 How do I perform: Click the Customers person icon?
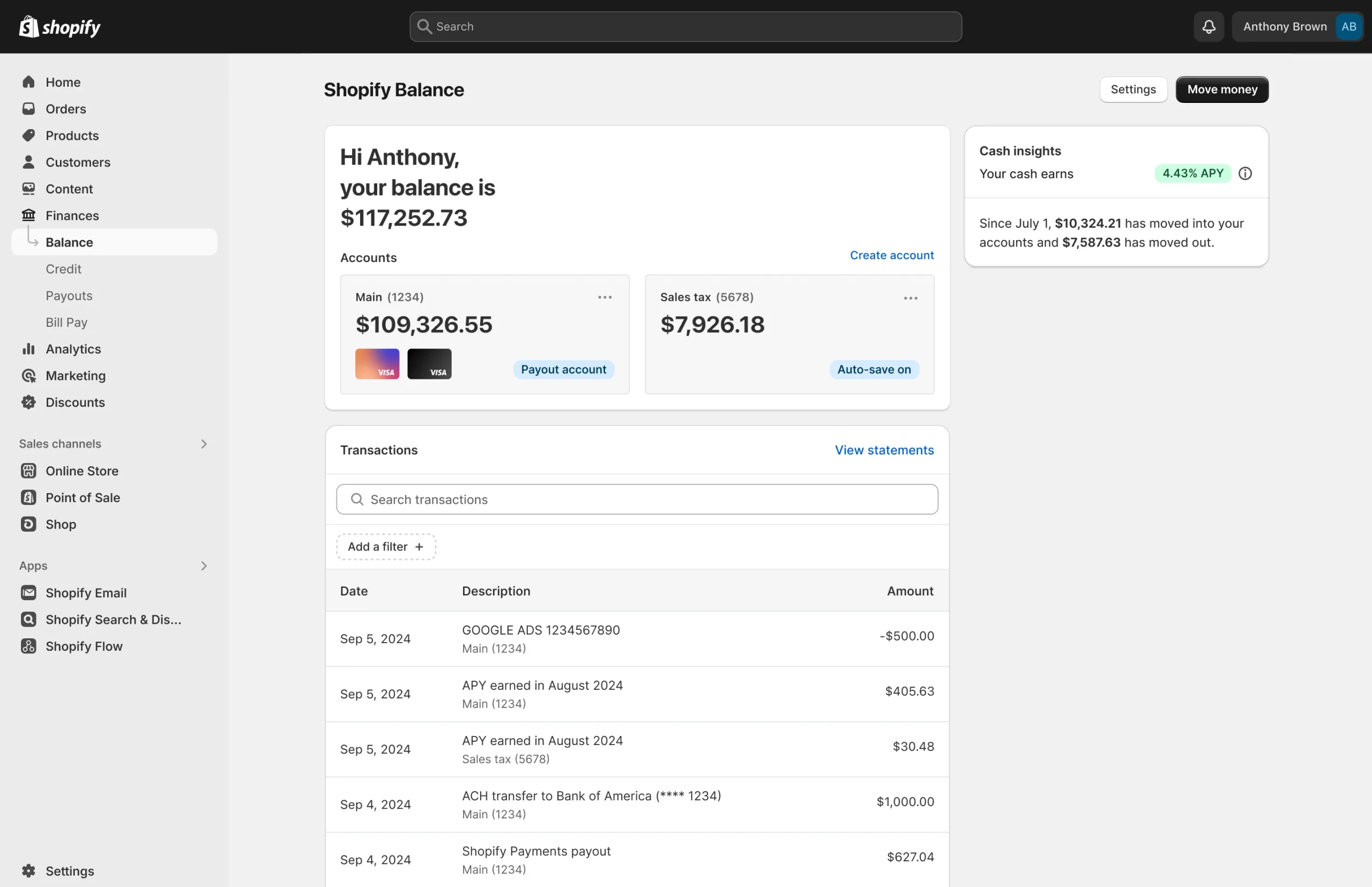[28, 162]
